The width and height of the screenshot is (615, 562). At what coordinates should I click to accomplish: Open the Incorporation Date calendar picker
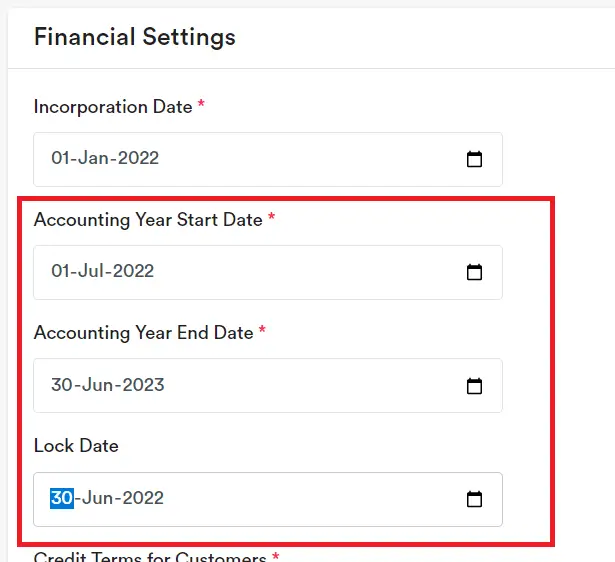point(475,159)
